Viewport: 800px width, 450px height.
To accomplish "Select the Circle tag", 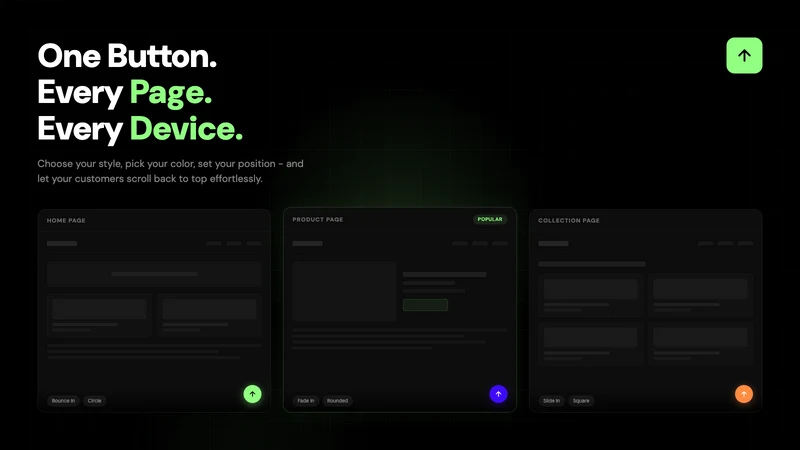I will [x=94, y=401].
